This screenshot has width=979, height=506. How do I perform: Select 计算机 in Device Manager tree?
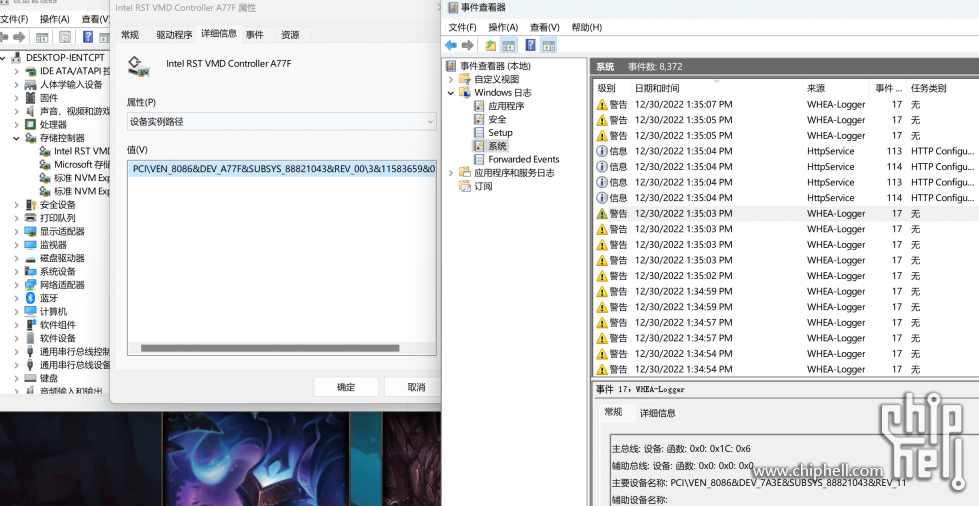click(x=54, y=311)
